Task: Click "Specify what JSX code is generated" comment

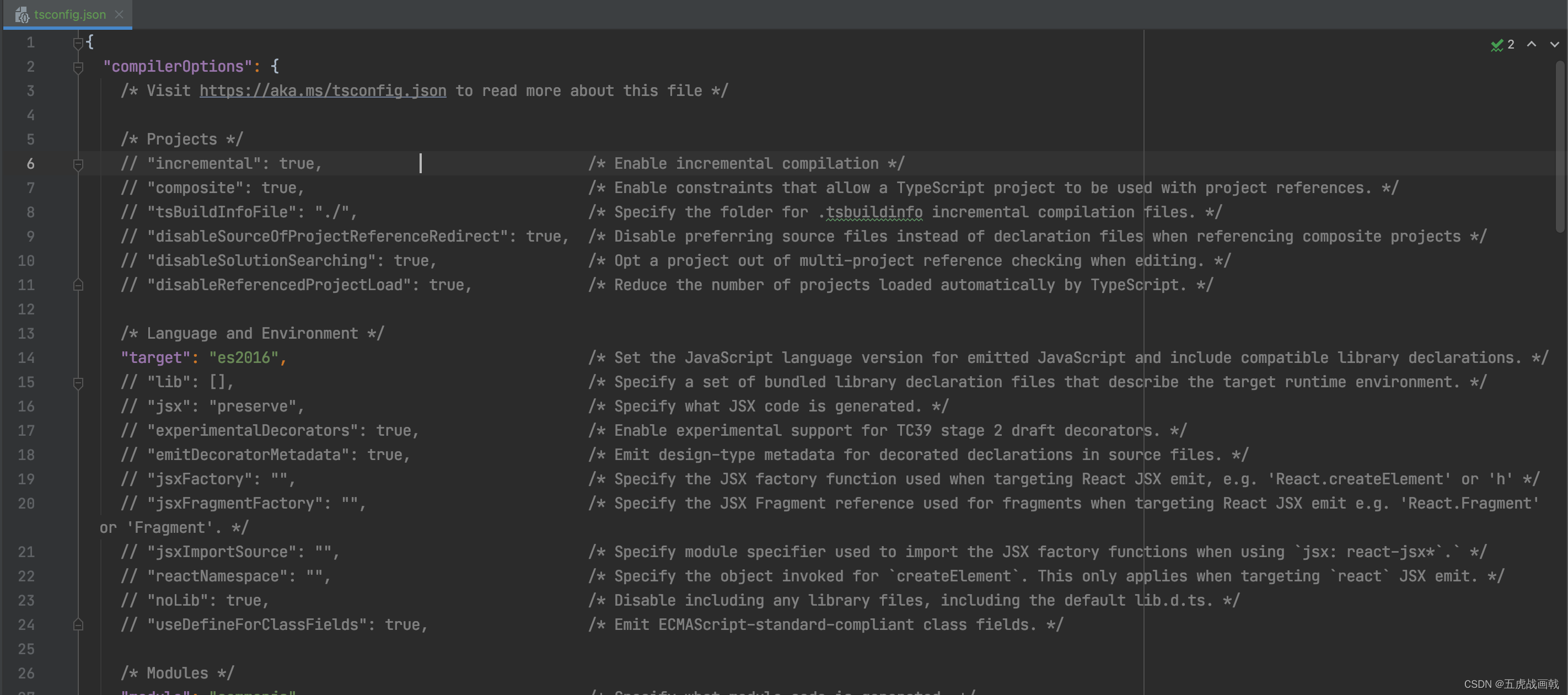Action: [x=768, y=407]
